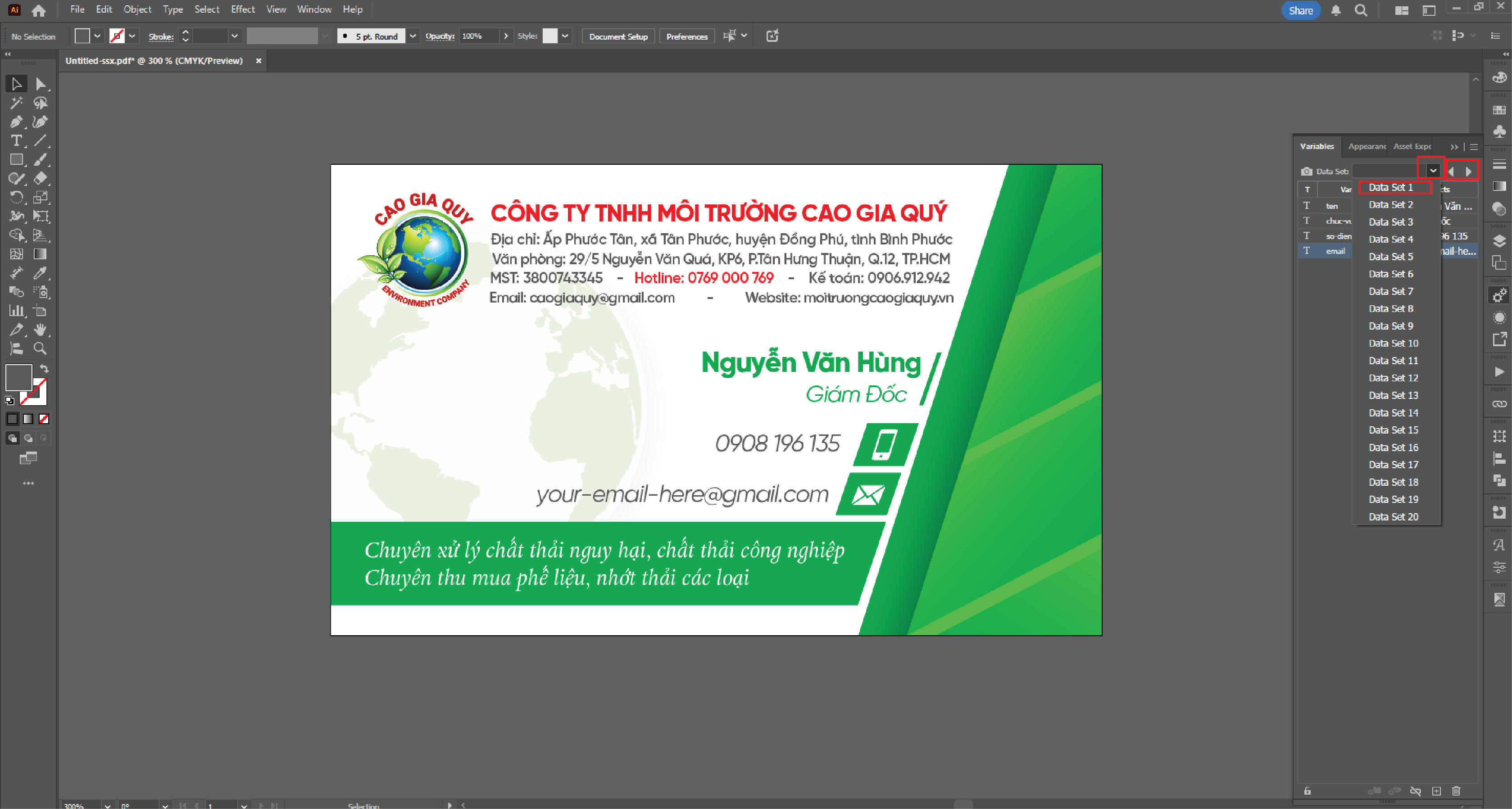Pick the Rotate tool
Screen dimensions: 1512x809
tap(16, 197)
